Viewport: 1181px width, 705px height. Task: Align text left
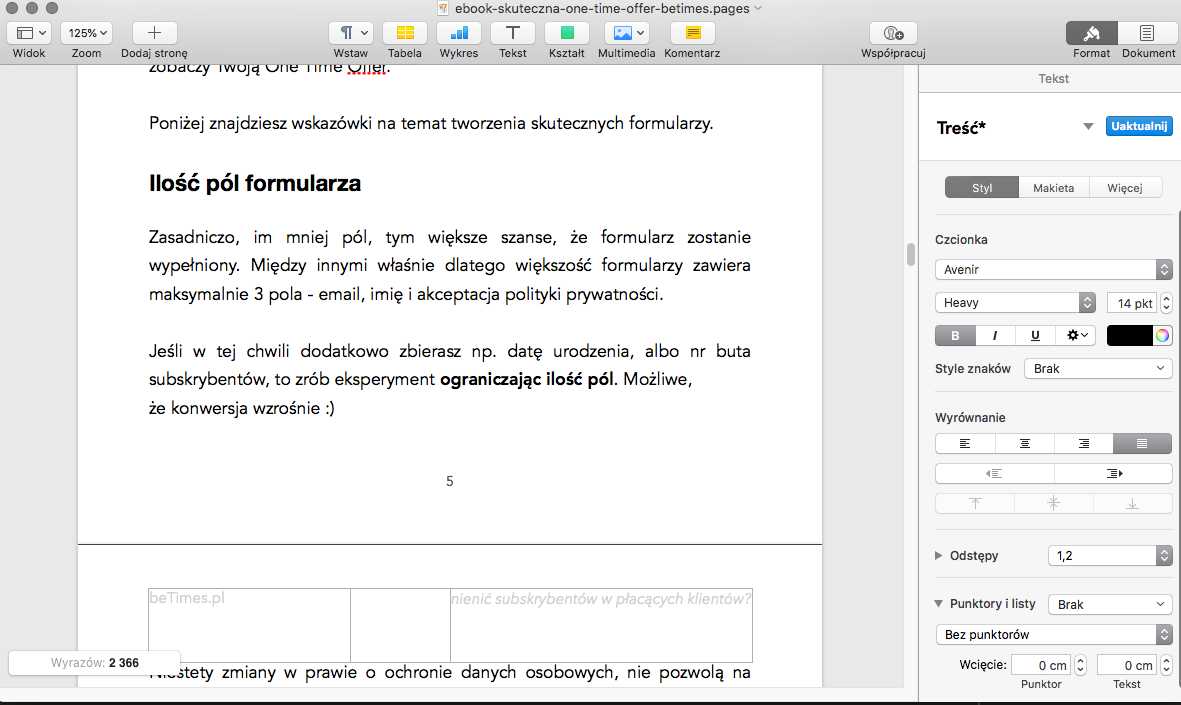pyautogui.click(x=965, y=444)
